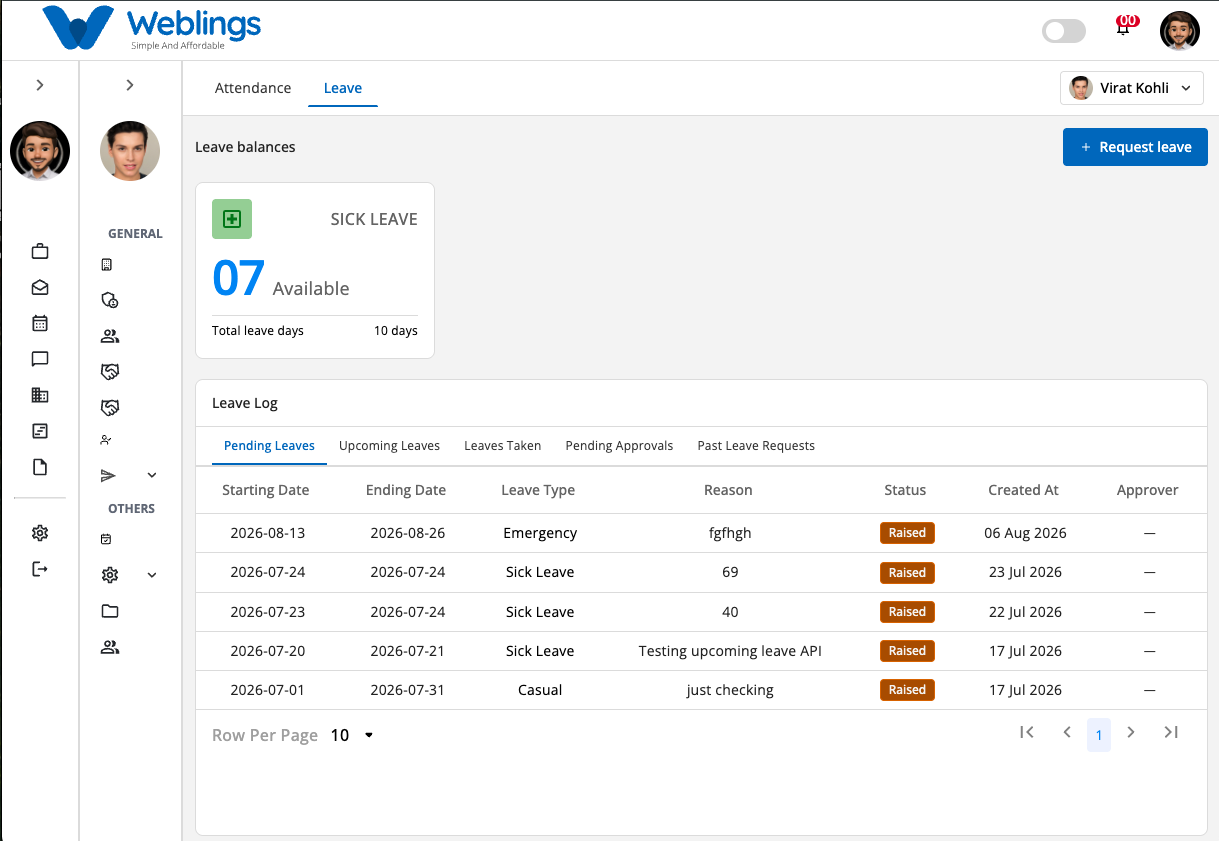
Task: Switch to the Attendance tab
Action: point(253,88)
